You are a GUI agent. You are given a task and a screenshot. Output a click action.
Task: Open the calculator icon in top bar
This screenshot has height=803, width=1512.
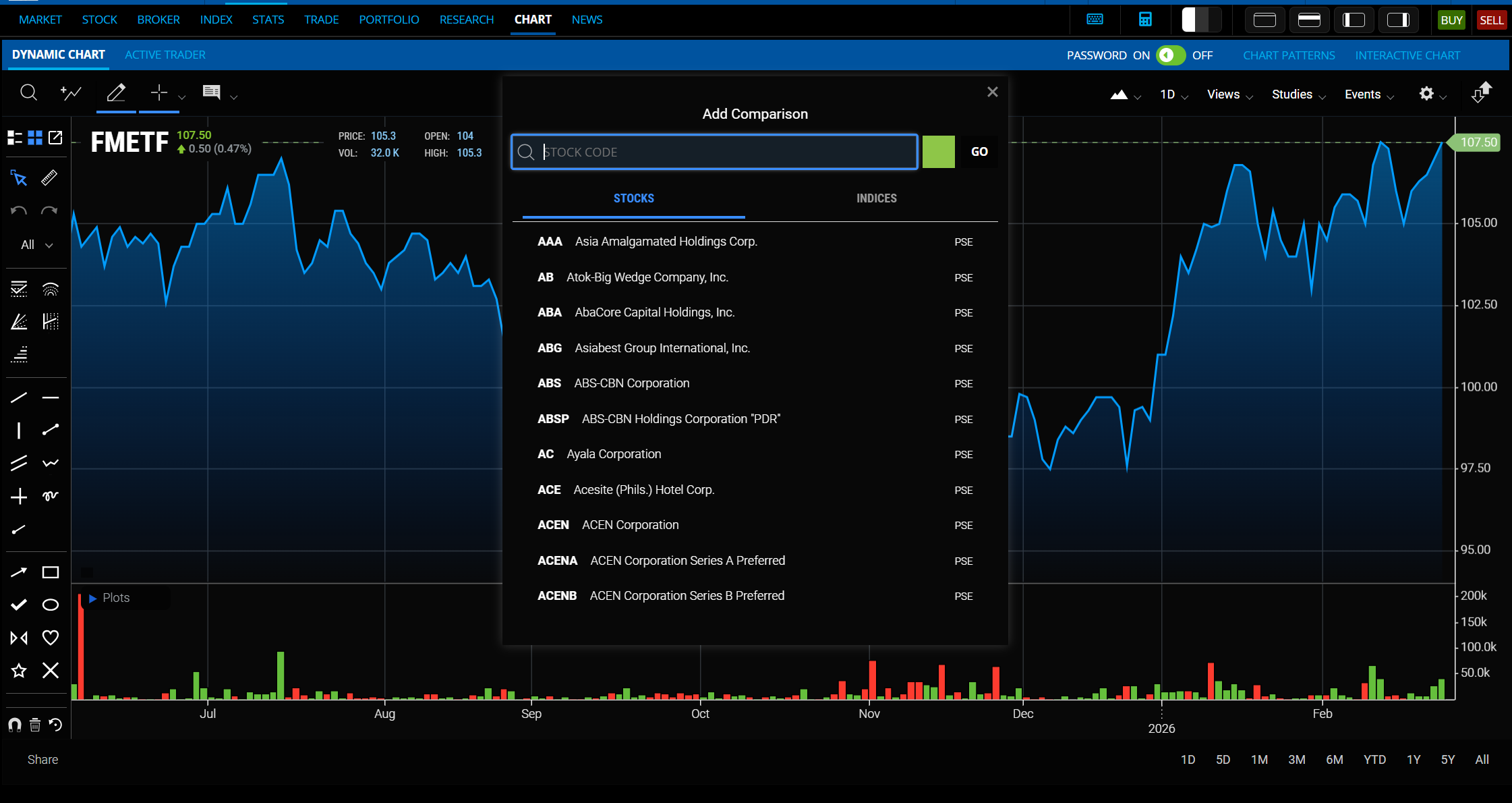1145,20
